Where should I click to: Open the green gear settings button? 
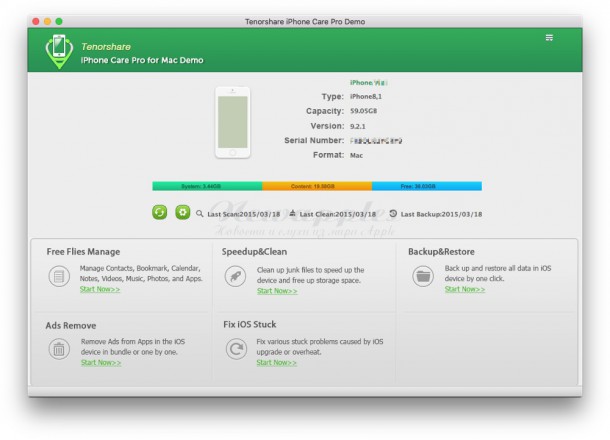pyautogui.click(x=182, y=212)
